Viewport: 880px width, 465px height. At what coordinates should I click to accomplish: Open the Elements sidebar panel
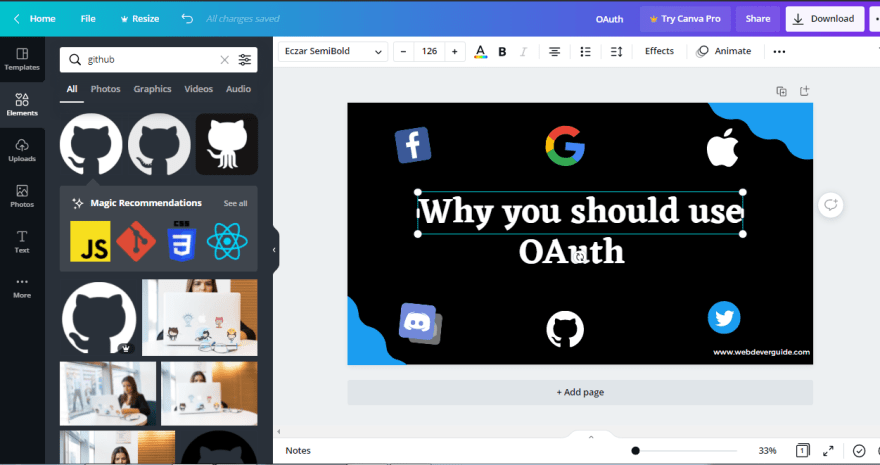point(22,104)
